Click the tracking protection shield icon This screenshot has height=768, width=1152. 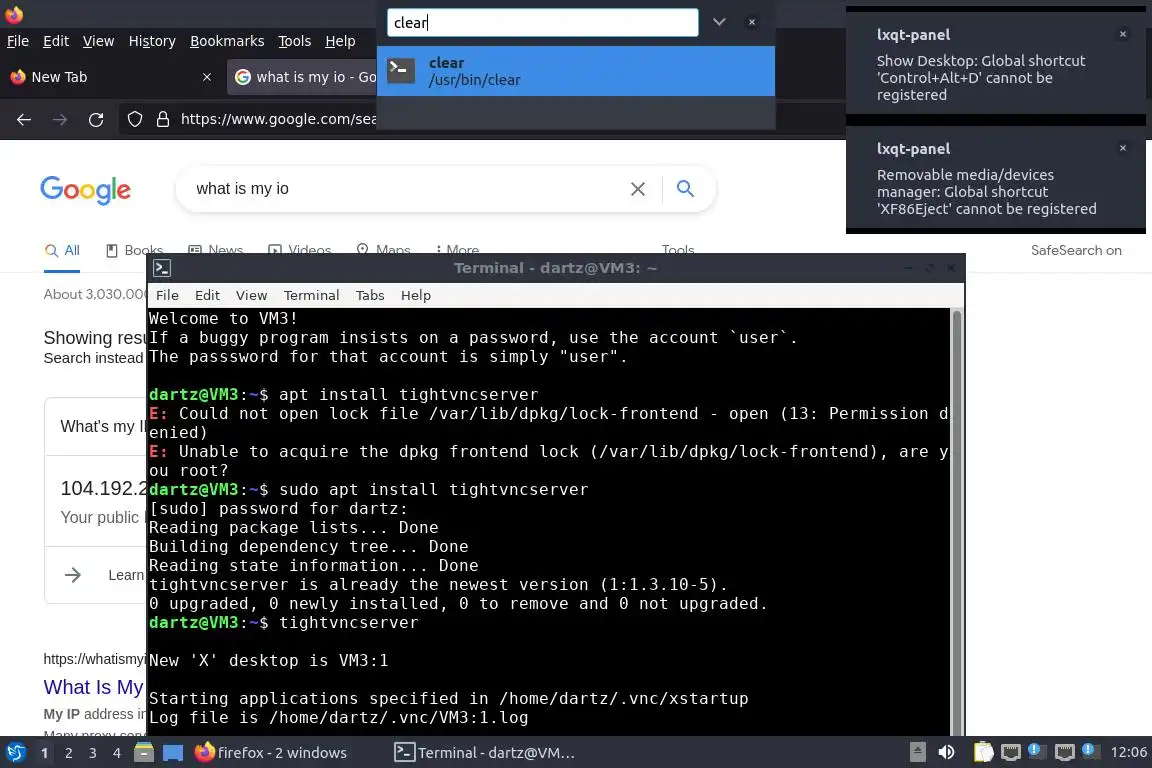pos(134,119)
